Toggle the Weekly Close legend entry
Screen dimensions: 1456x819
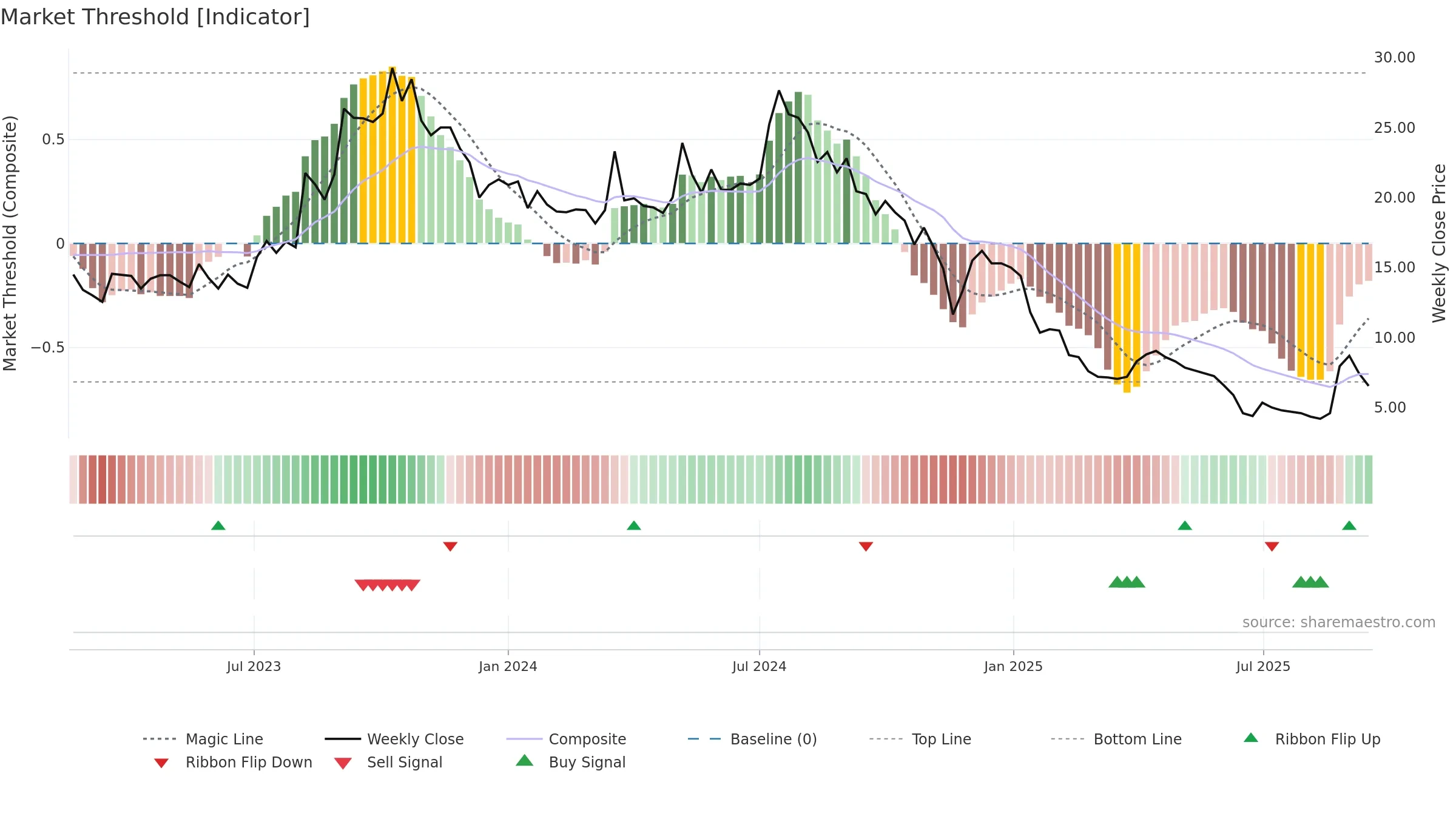394,739
